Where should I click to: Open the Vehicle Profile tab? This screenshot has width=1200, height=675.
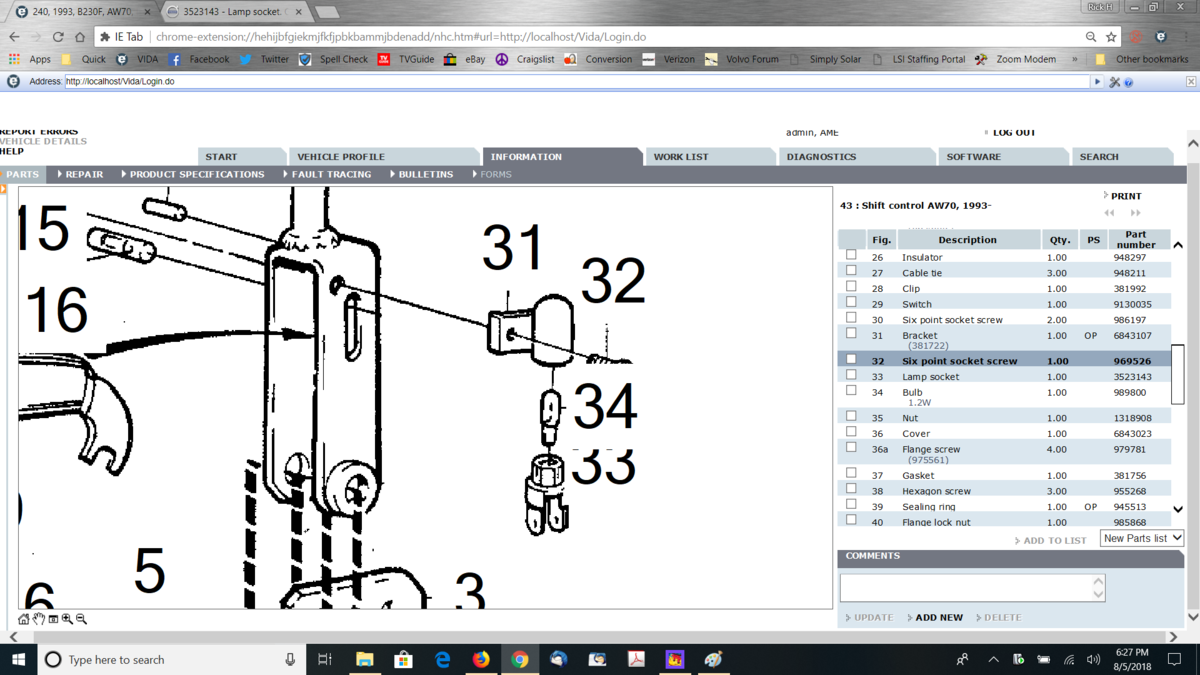[x=340, y=157]
